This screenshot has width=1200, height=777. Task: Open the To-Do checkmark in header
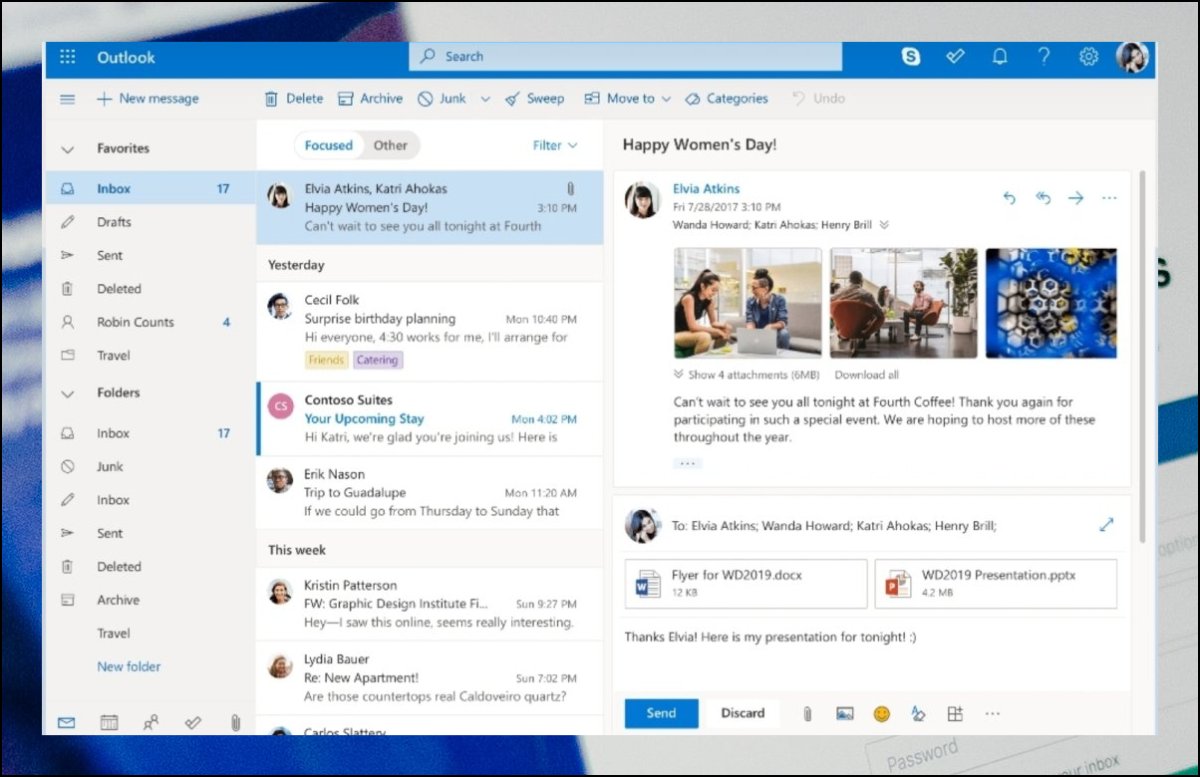tap(955, 57)
